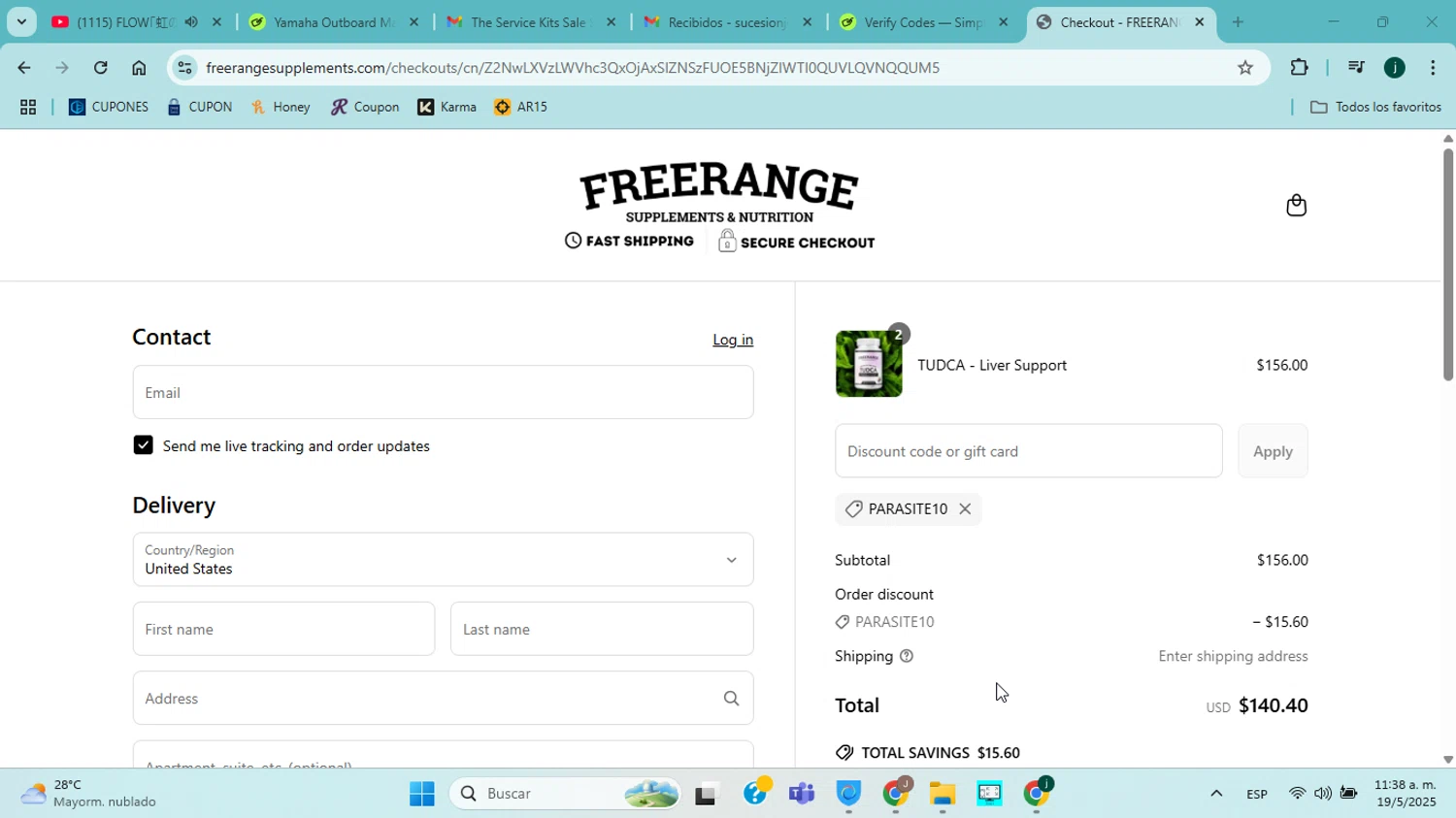Open the weather widget on taskbar
The height and width of the screenshot is (818, 1456).
click(89, 794)
